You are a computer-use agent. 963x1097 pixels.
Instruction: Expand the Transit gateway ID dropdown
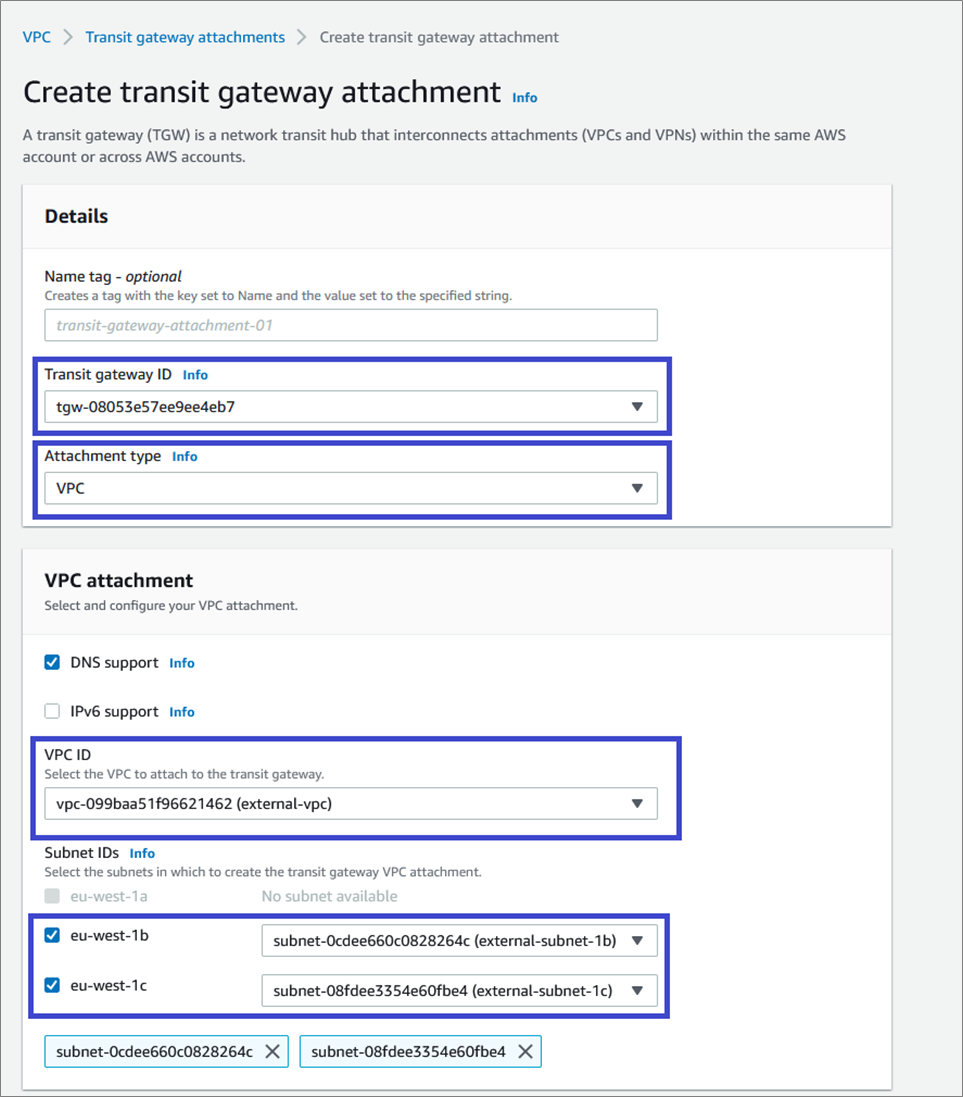351,407
